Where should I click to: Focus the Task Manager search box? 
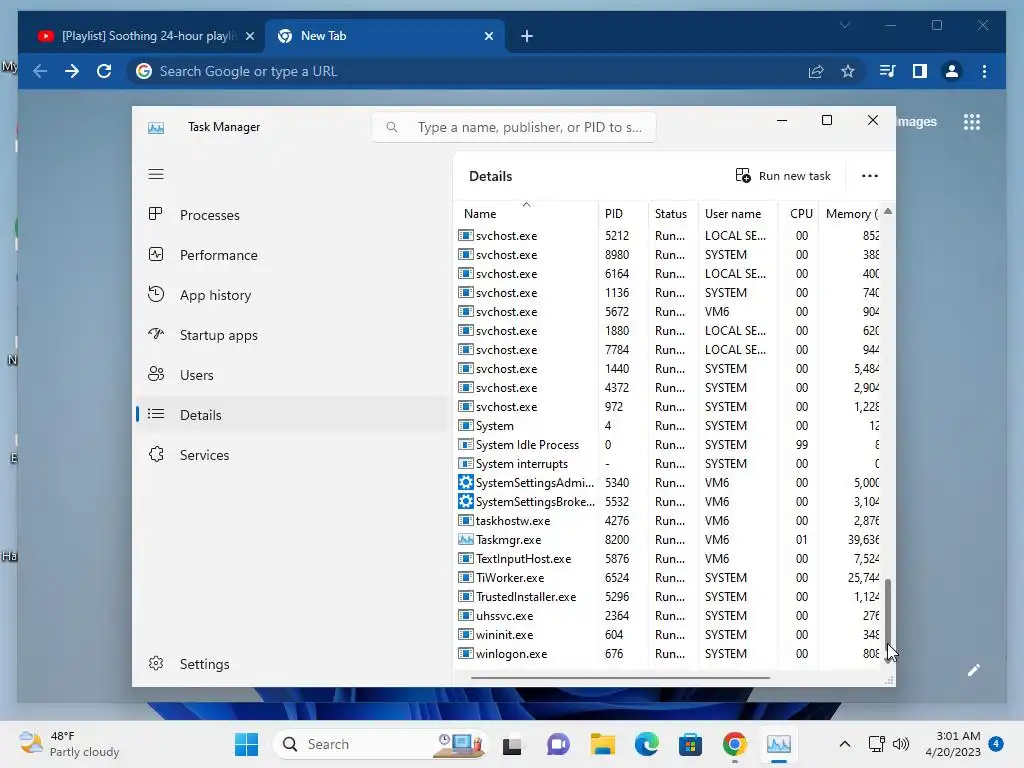pyautogui.click(x=514, y=127)
